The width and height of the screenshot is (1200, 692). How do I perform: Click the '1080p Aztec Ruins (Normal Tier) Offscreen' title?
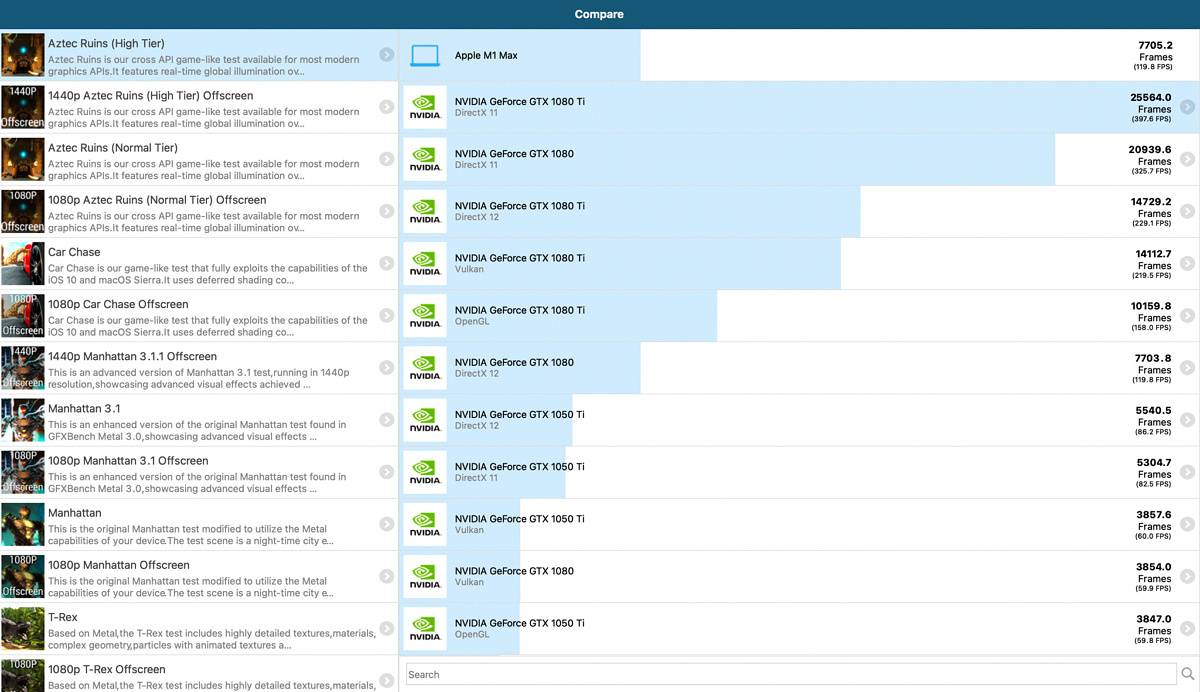point(157,200)
